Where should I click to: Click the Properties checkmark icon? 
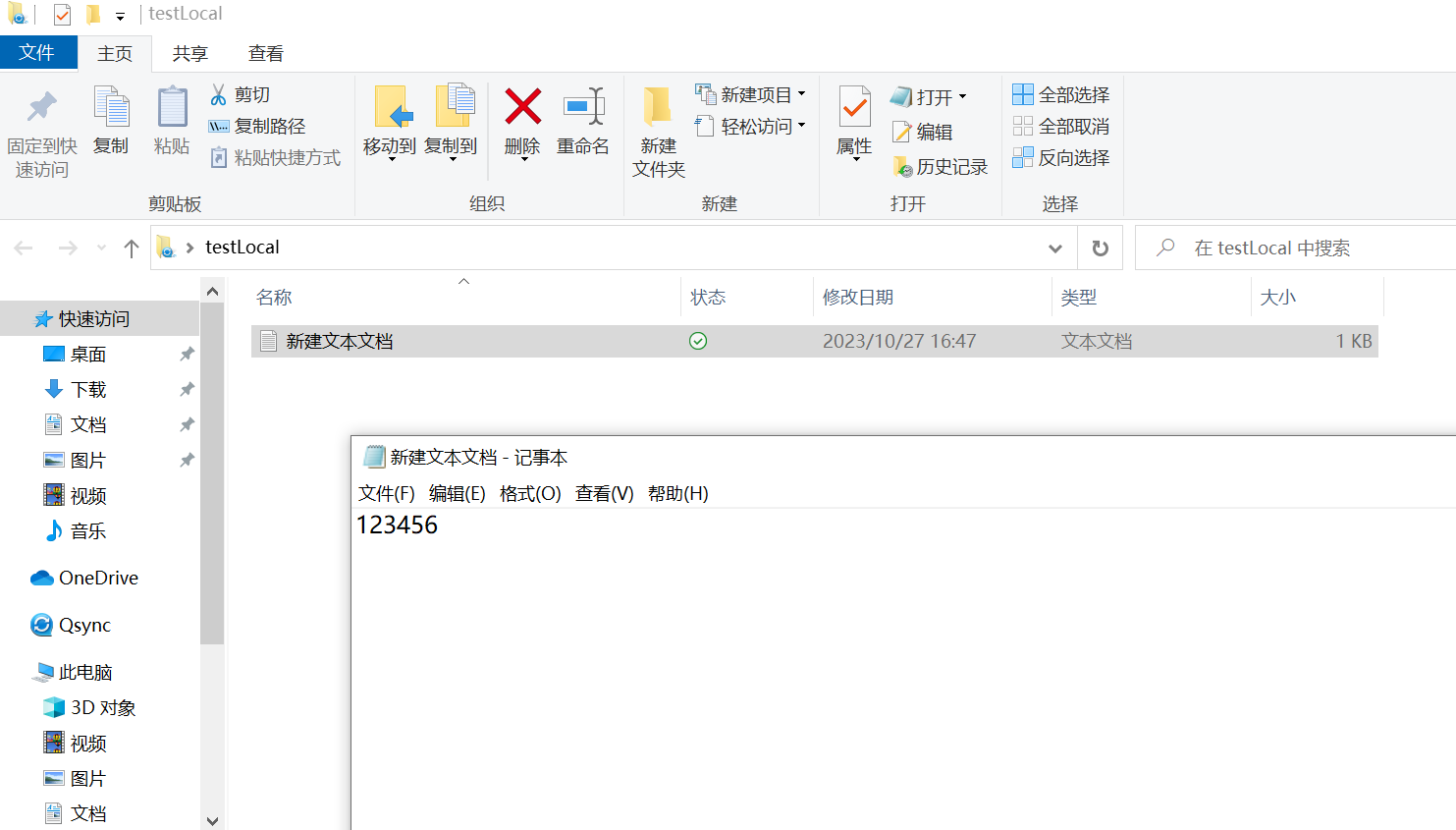pyautogui.click(x=854, y=106)
